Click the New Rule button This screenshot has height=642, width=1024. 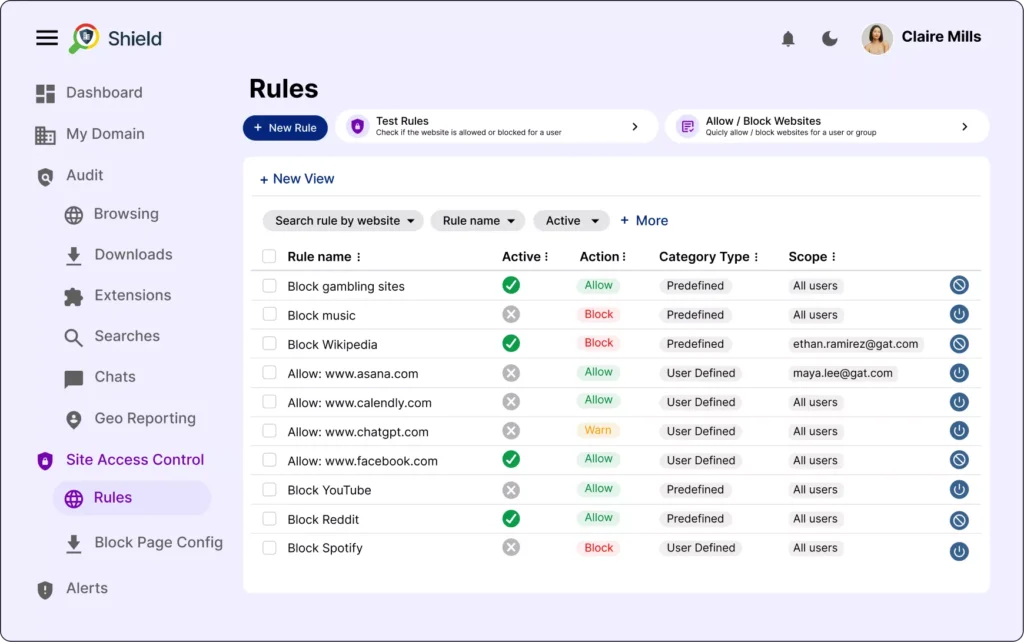coord(285,128)
